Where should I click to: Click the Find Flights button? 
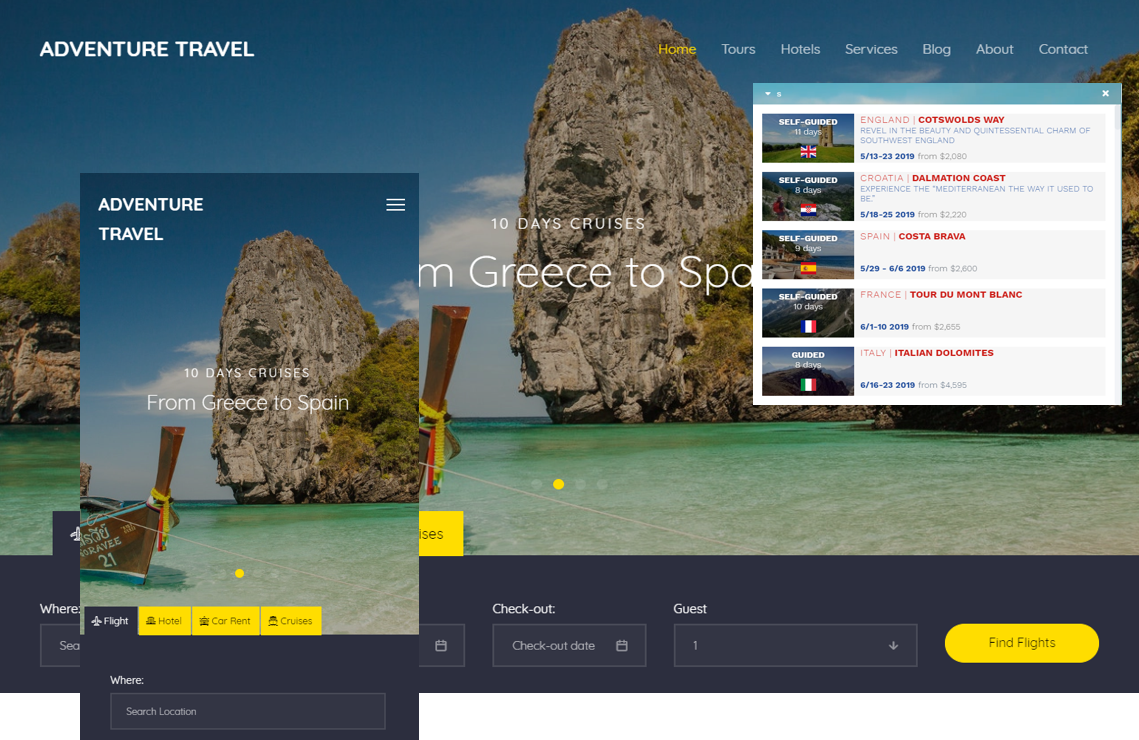(1021, 643)
